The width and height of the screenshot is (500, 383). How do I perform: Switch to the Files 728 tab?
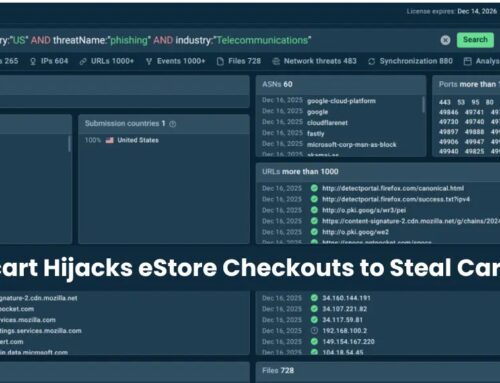pyautogui.click(x=239, y=61)
